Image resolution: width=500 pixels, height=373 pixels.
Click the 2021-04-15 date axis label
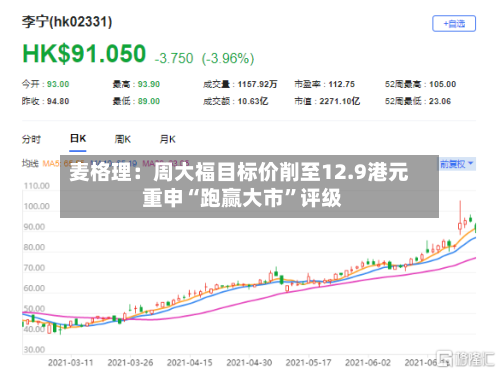point(189,363)
